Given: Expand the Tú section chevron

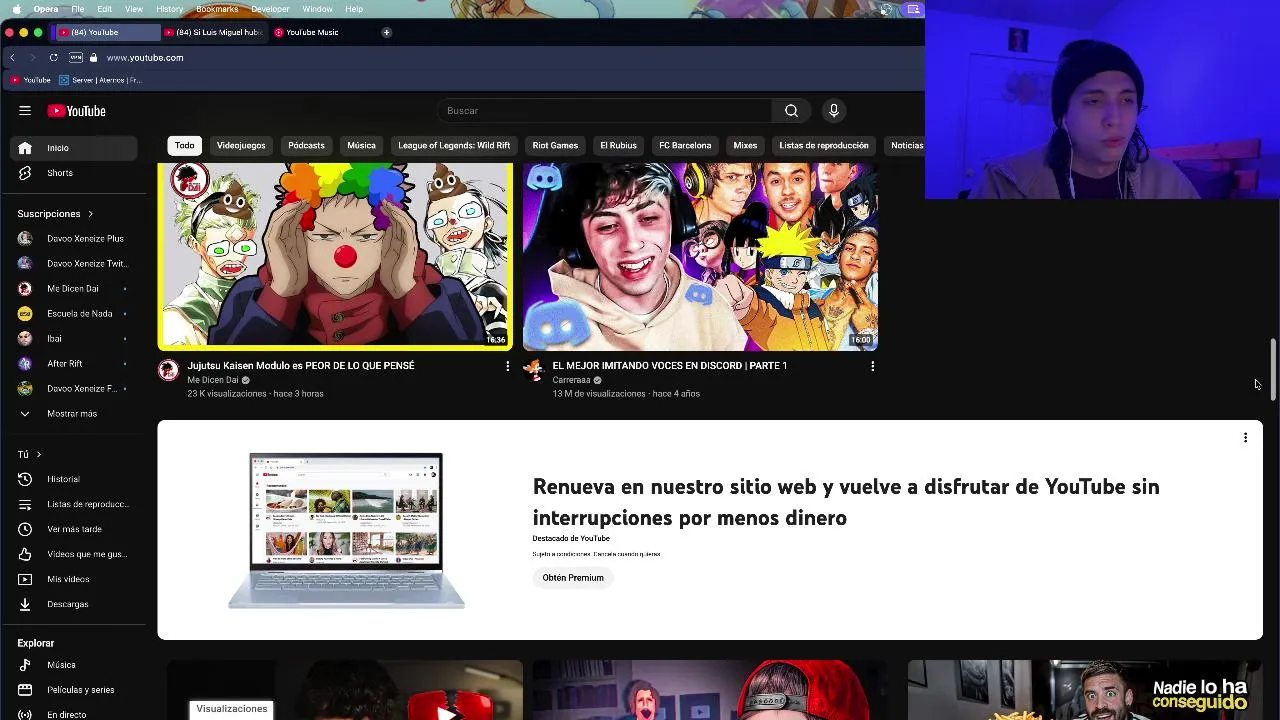Looking at the screenshot, I should [x=38, y=455].
